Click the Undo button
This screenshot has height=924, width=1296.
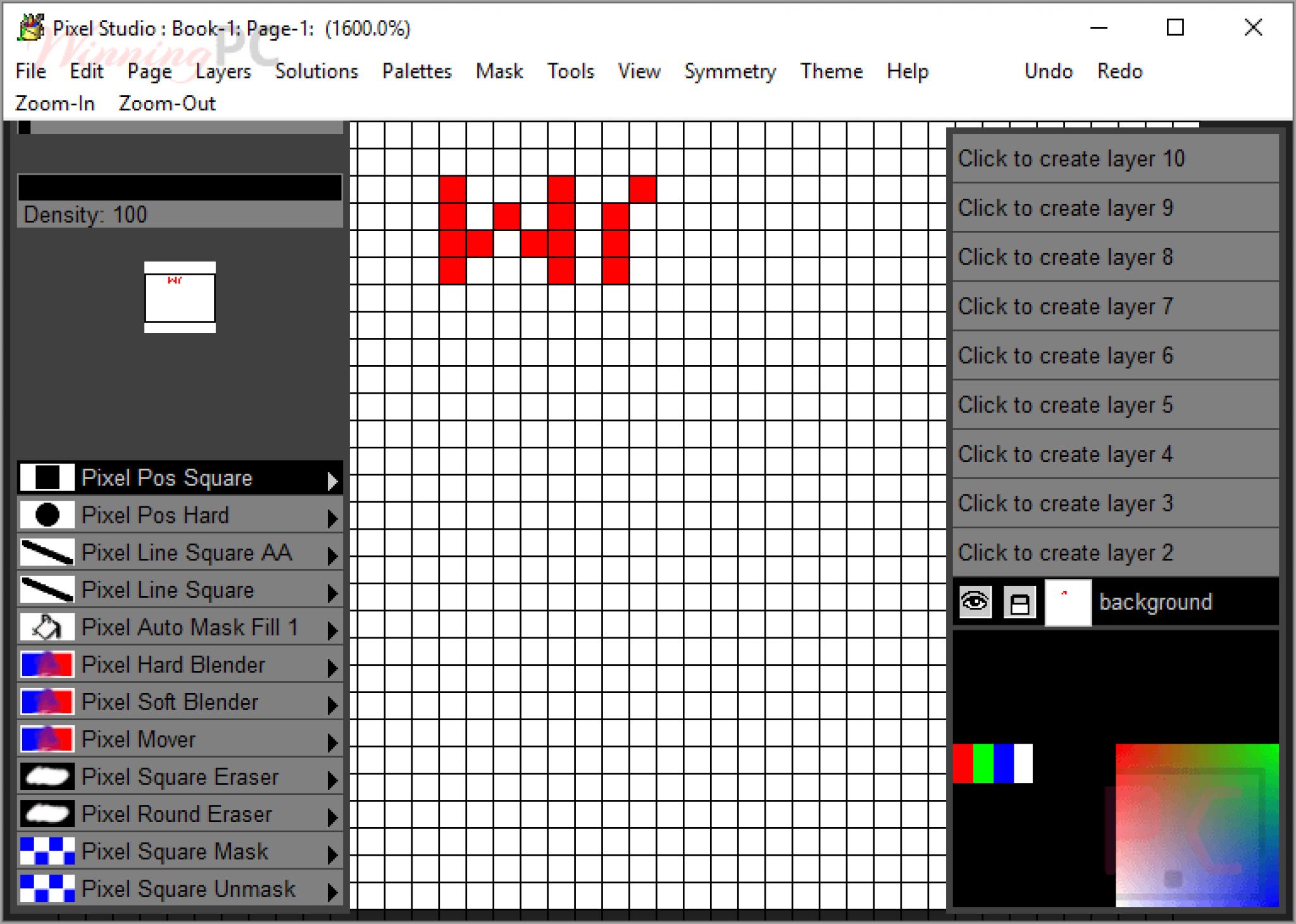1049,71
